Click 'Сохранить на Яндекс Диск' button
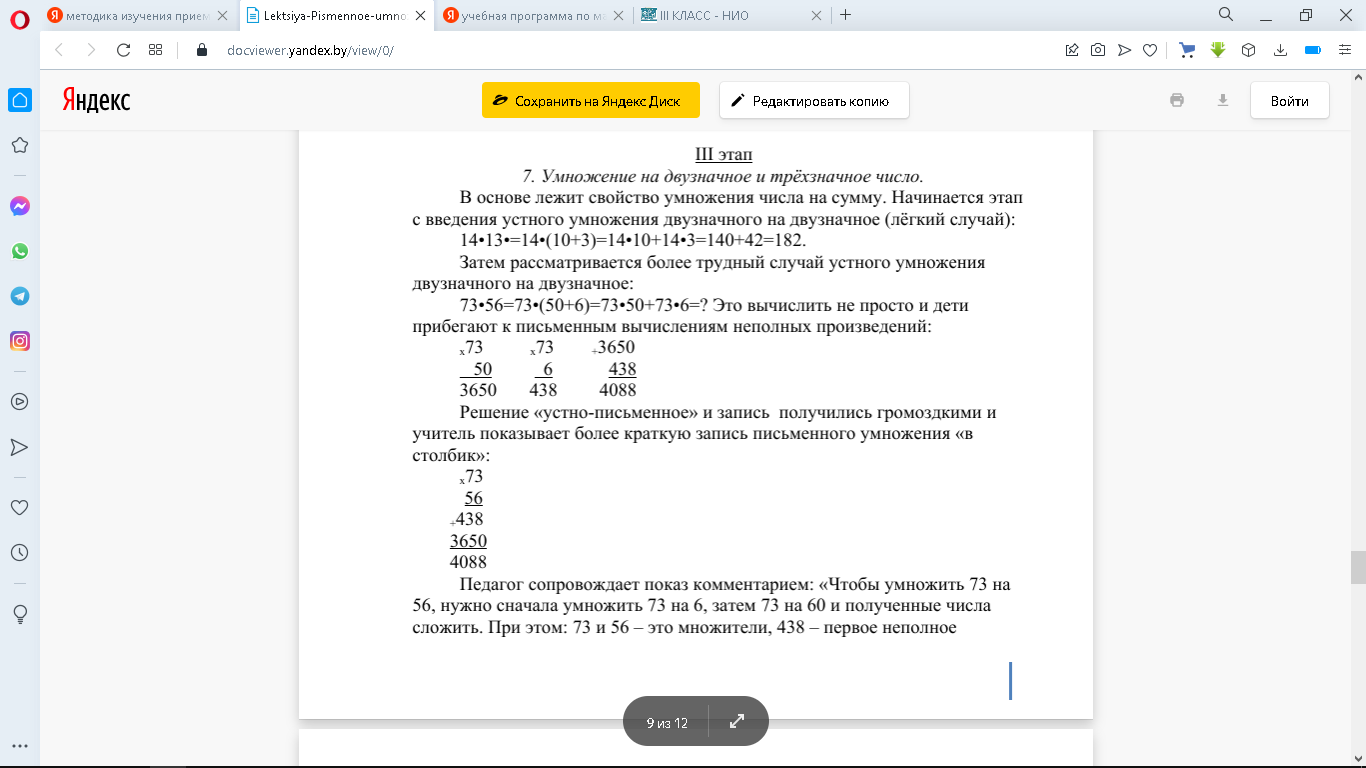Screen dimensions: 1366x768 [590, 101]
